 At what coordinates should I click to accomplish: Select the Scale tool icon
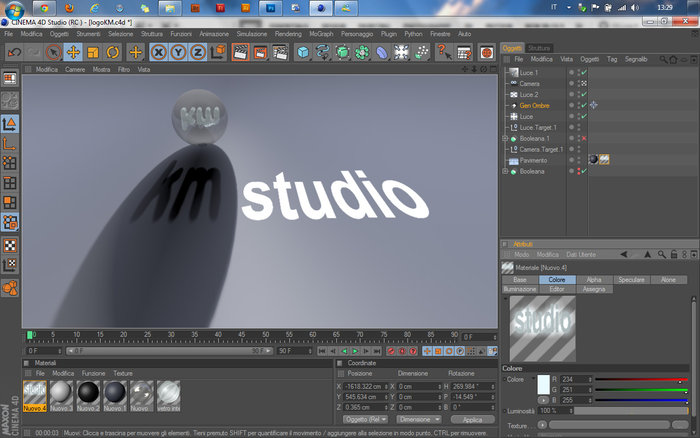(93, 52)
